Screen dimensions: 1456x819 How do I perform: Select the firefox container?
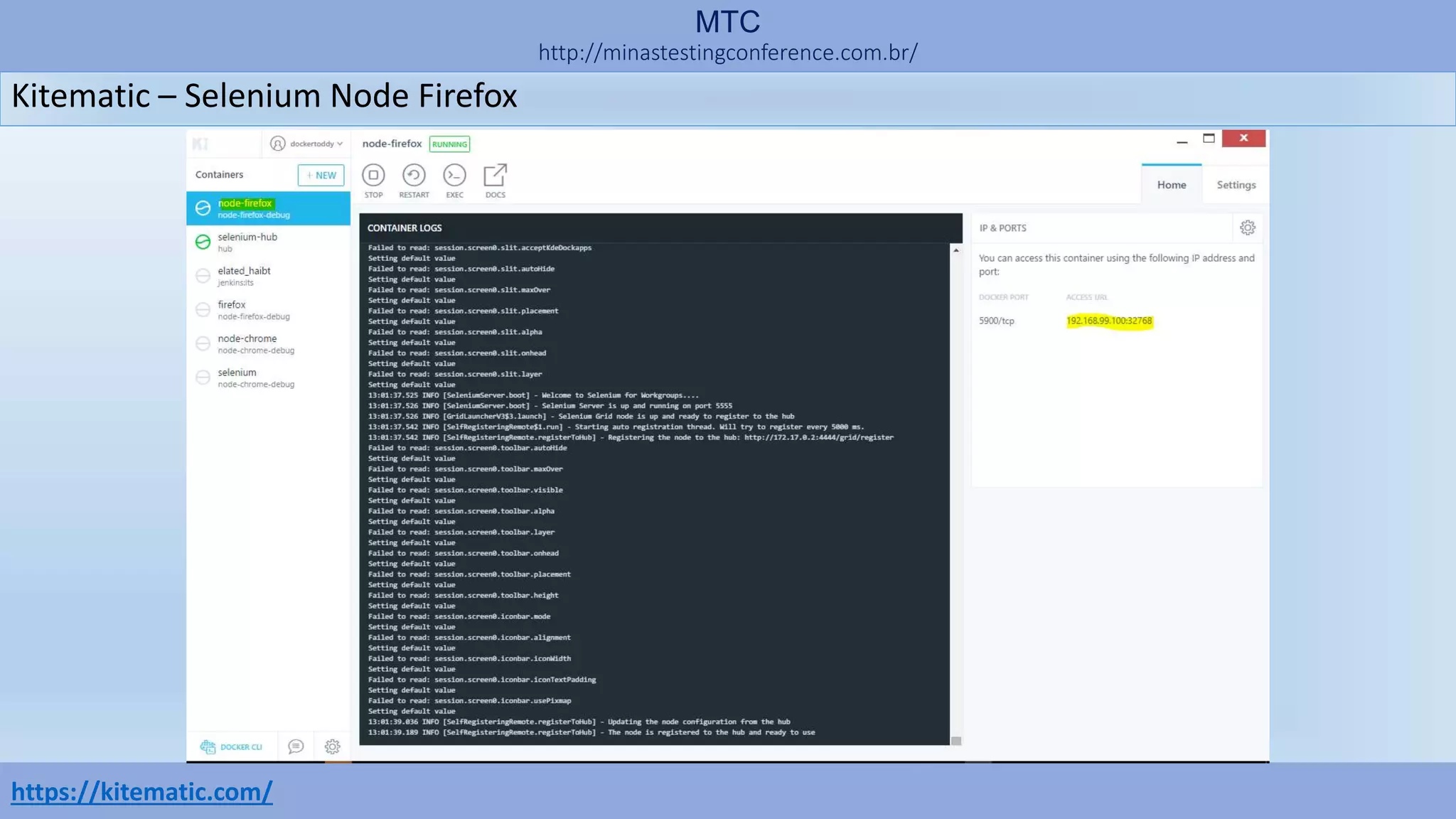268,309
